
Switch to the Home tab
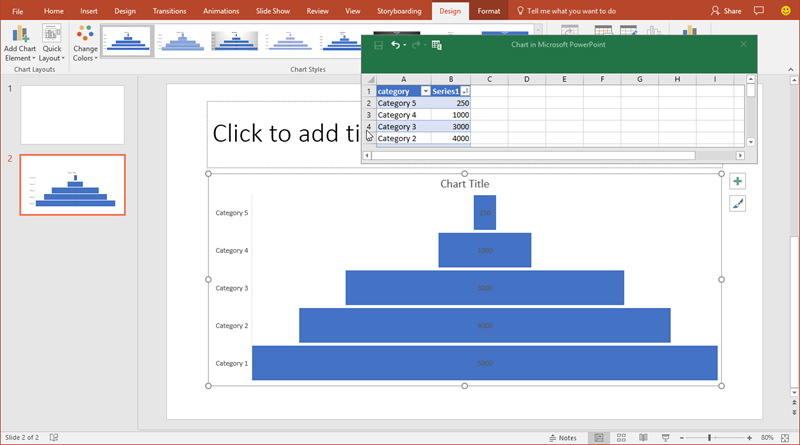click(54, 11)
